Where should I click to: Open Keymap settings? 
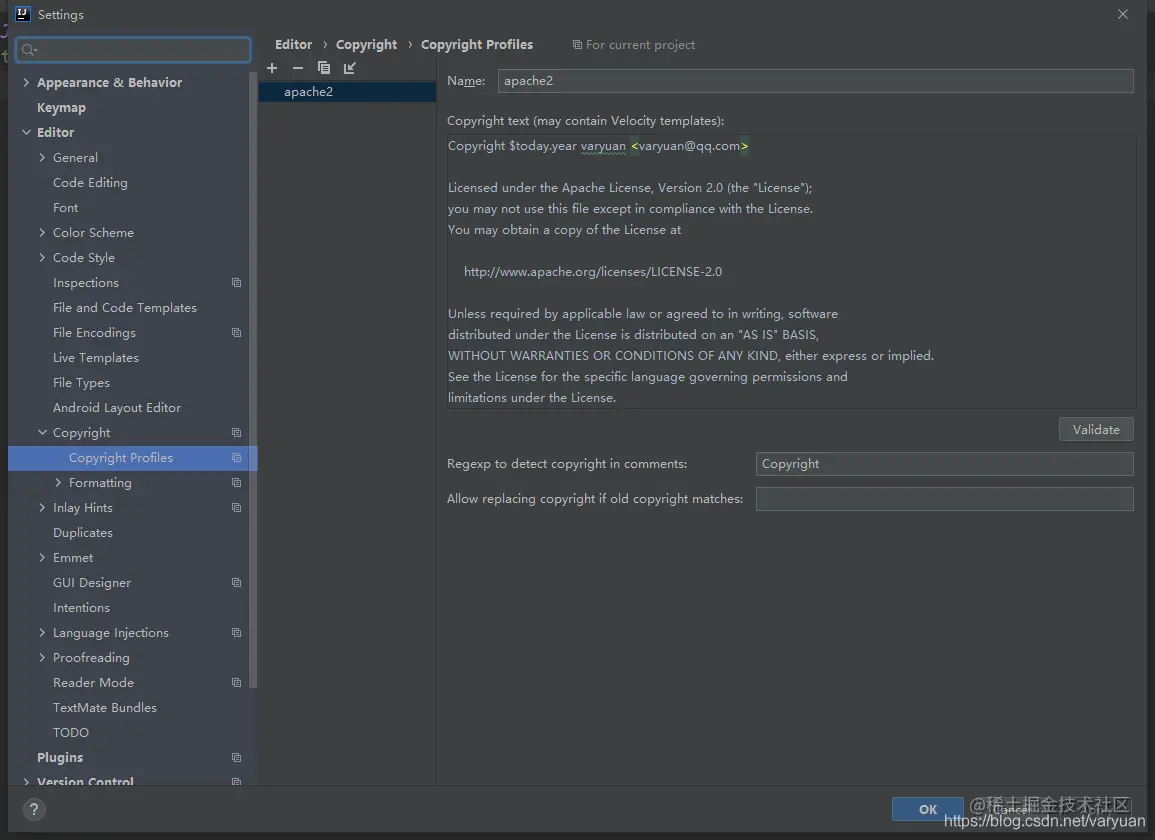[x=61, y=108]
